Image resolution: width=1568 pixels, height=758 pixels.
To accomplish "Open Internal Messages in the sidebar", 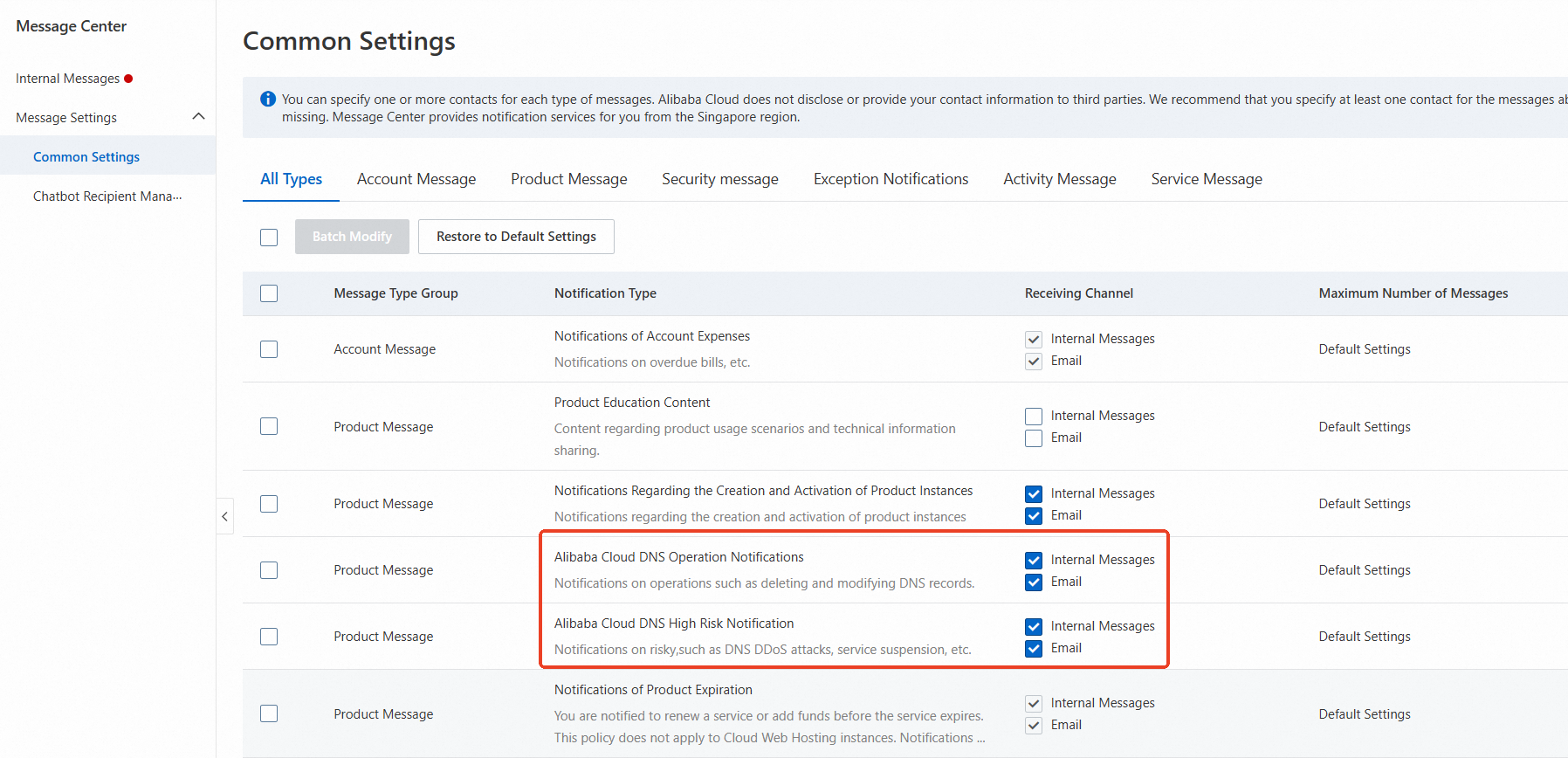I will pos(67,79).
